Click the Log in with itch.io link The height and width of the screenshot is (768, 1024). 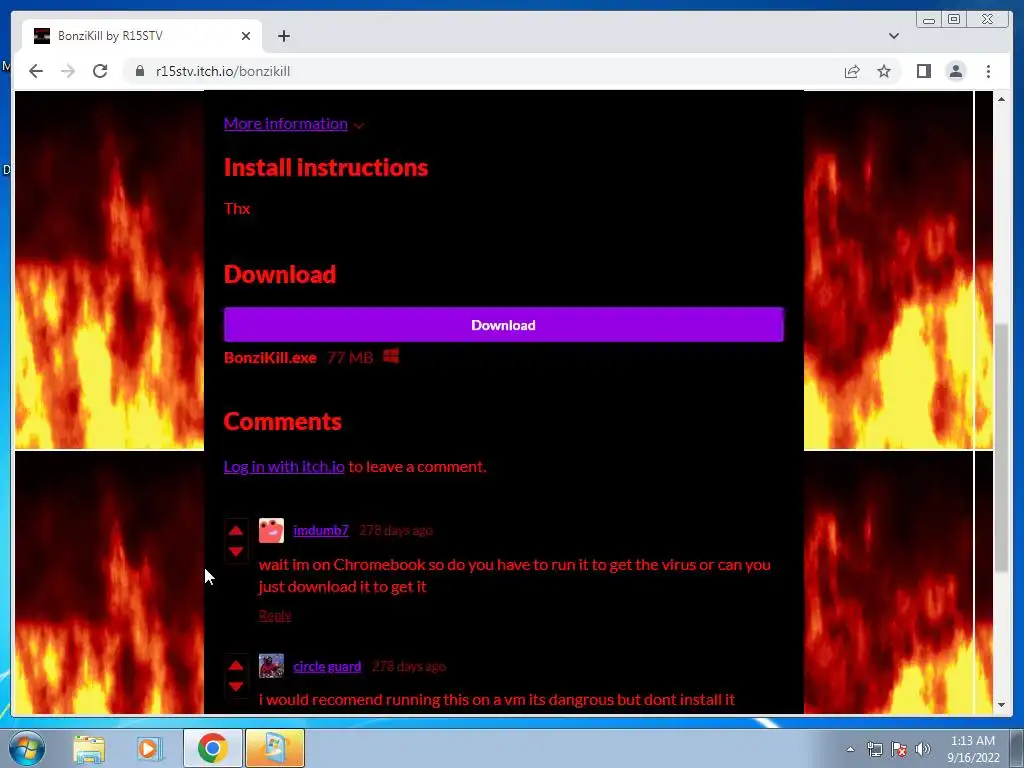(284, 466)
